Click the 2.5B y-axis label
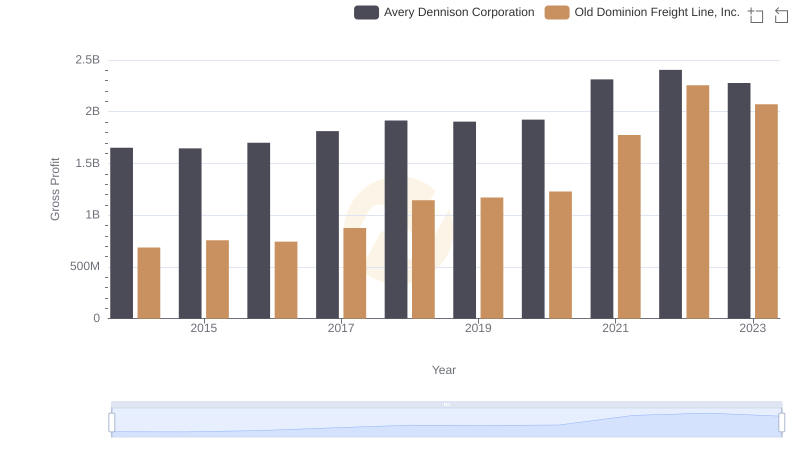 [88, 60]
